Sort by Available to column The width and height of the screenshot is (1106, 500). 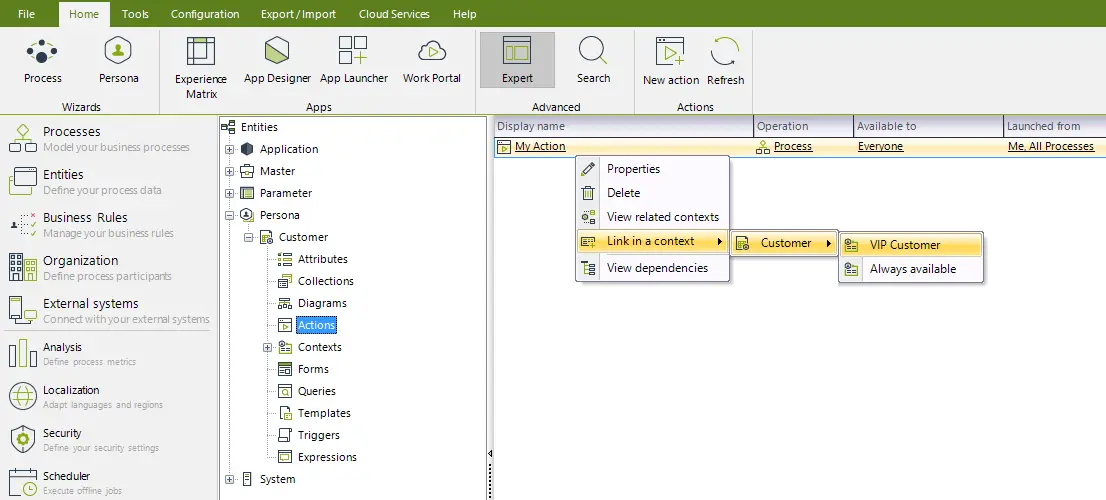tap(928, 126)
